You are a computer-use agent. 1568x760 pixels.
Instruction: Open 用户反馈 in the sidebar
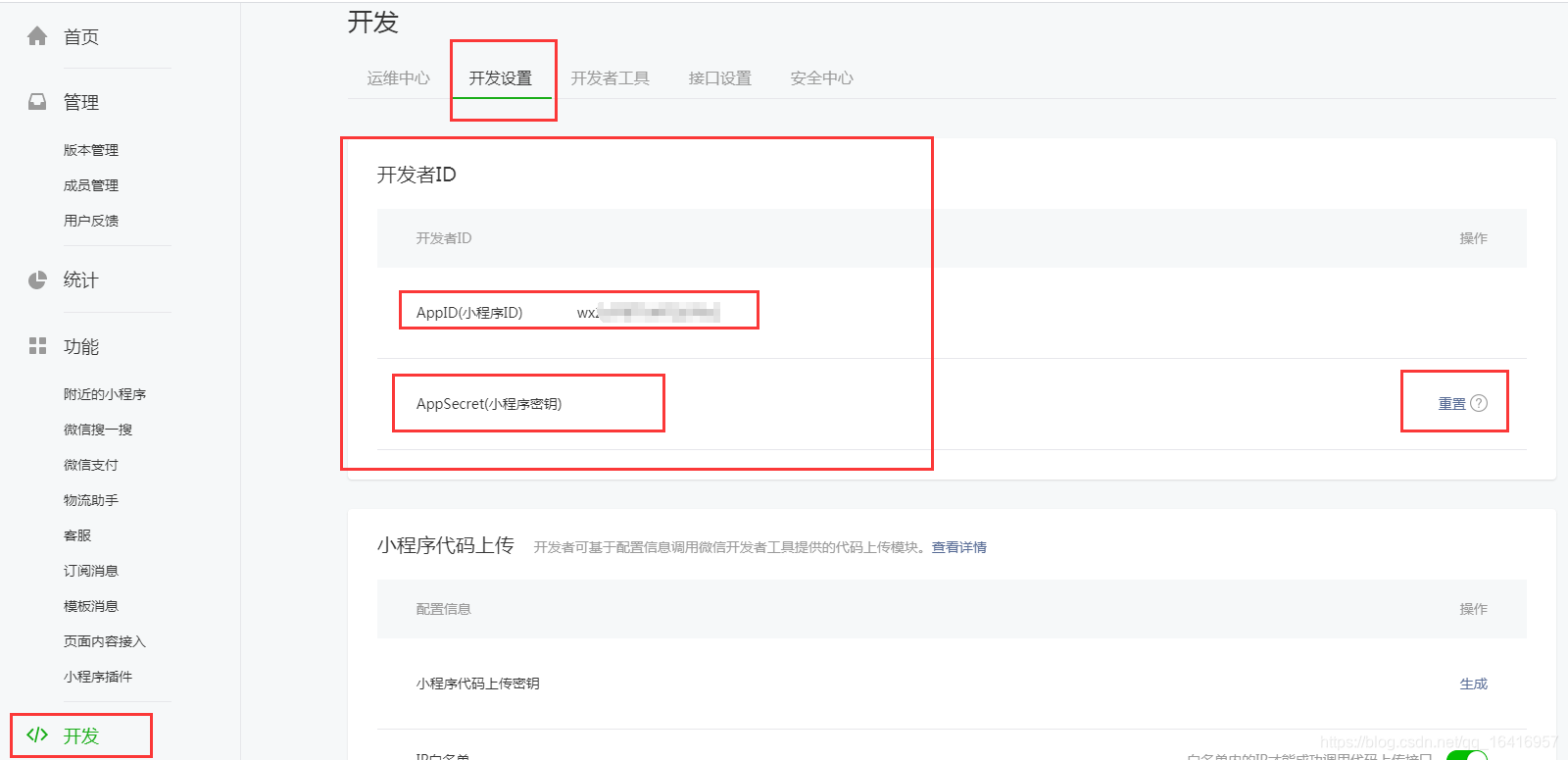click(91, 221)
